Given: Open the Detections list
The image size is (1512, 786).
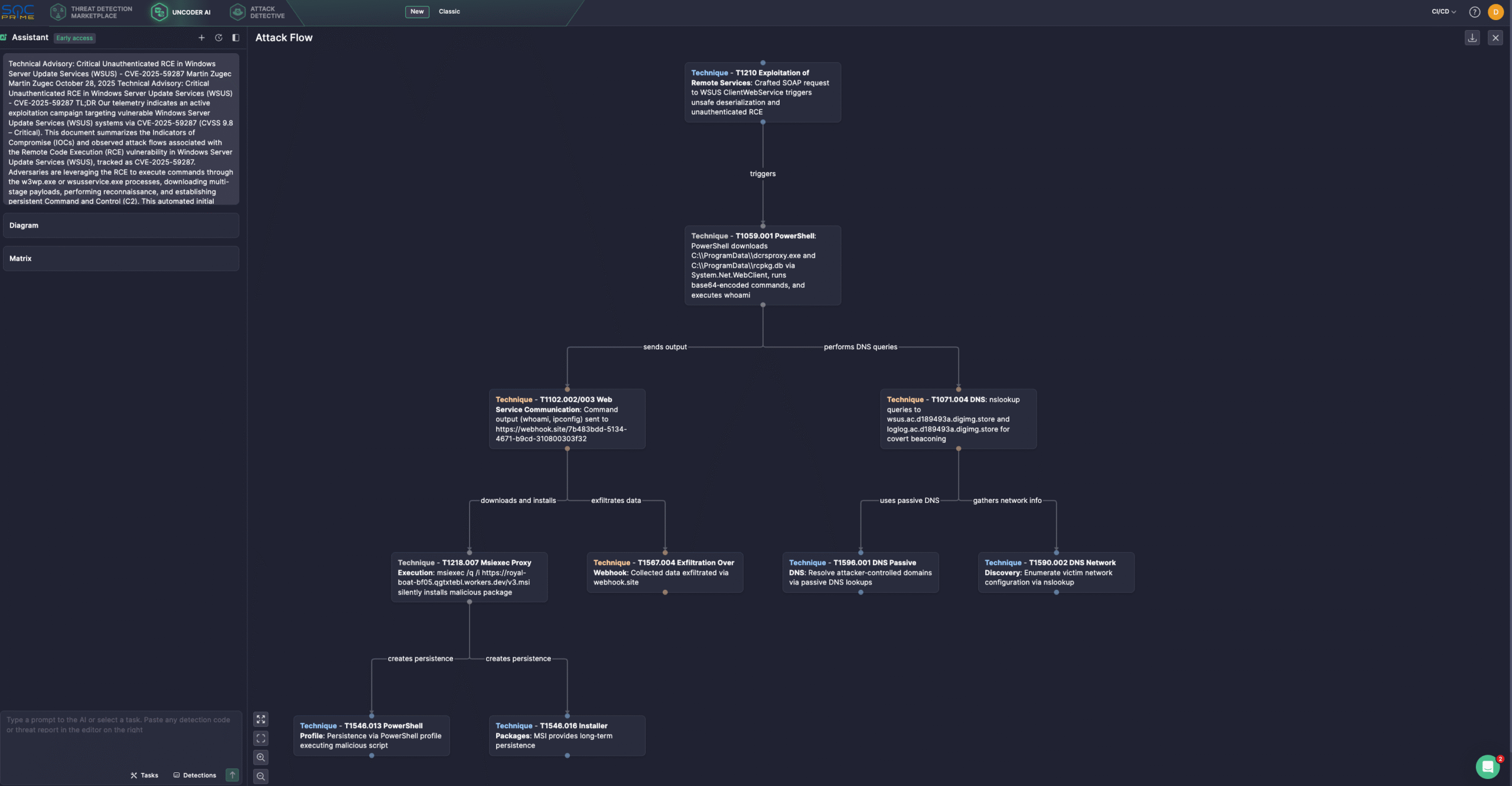Looking at the screenshot, I should coord(195,775).
